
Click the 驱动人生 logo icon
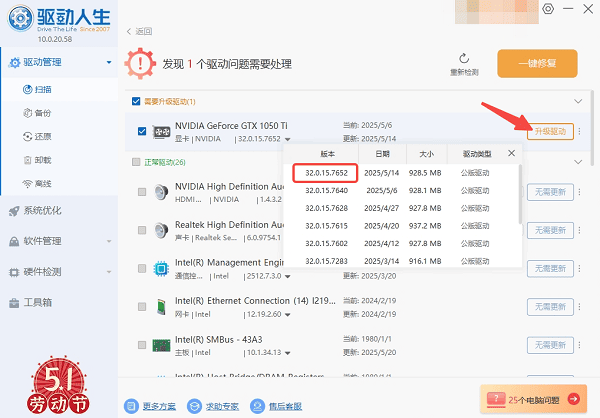[x=21, y=18]
